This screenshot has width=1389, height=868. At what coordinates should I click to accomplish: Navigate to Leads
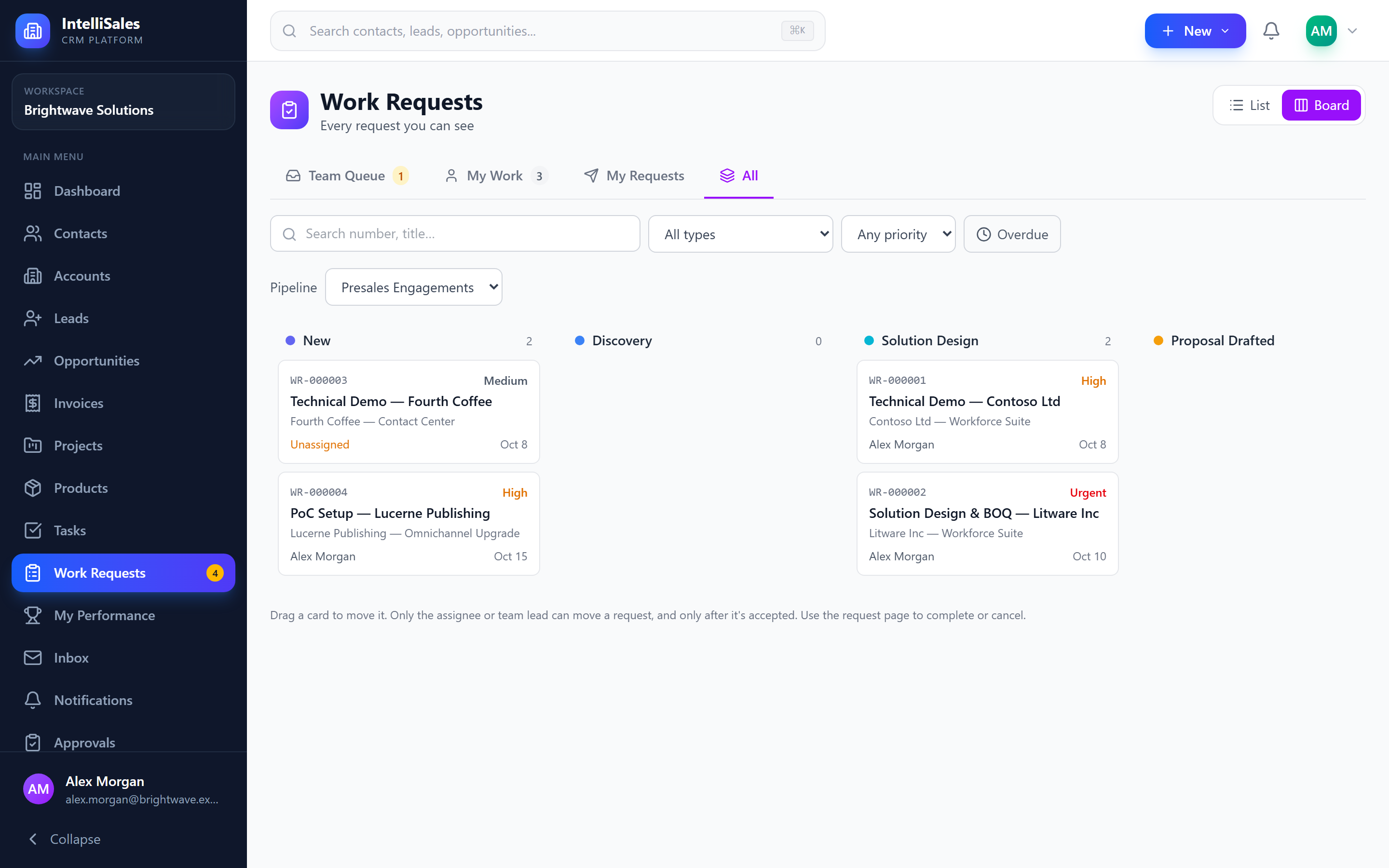tap(123, 319)
